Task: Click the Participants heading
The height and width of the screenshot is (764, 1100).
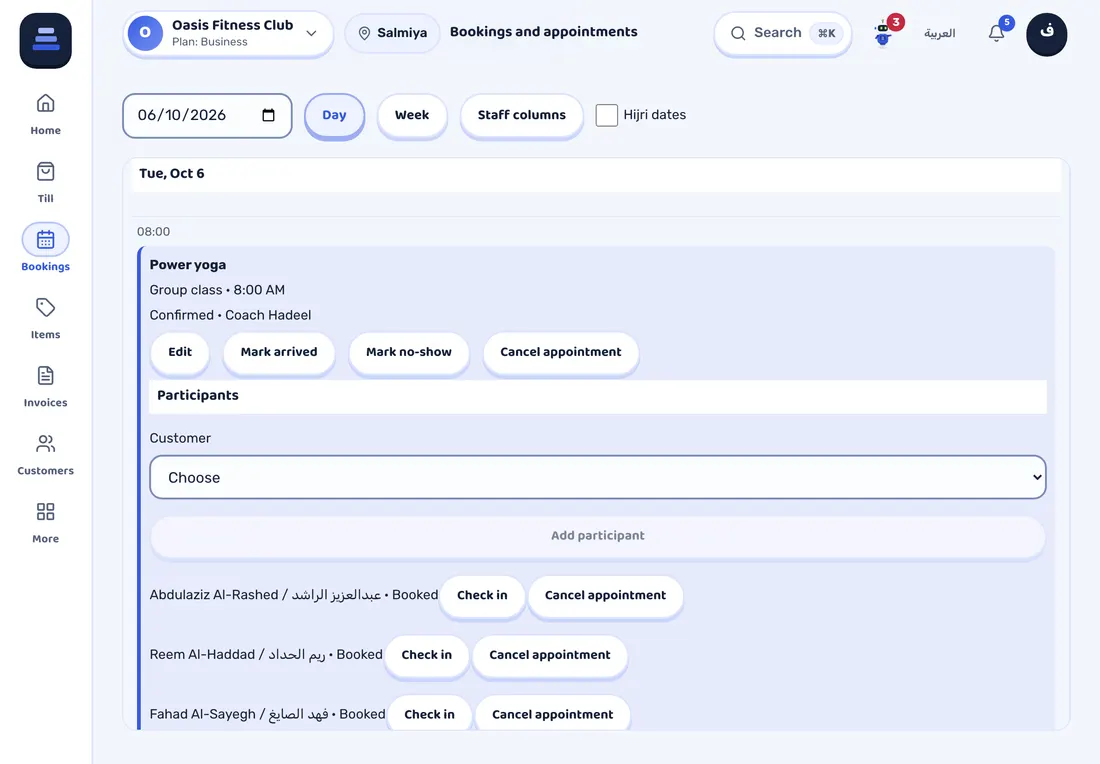Action: pyautogui.click(x=198, y=396)
